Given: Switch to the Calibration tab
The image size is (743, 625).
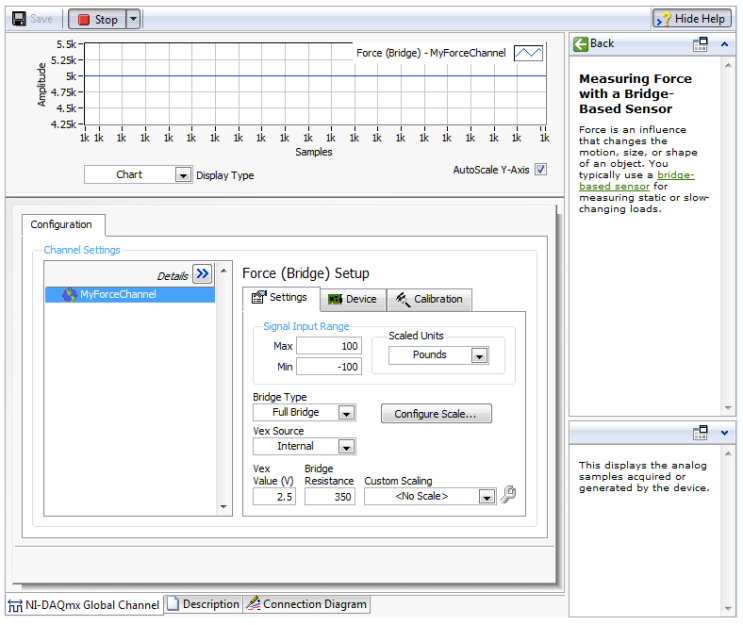Looking at the screenshot, I should (429, 299).
